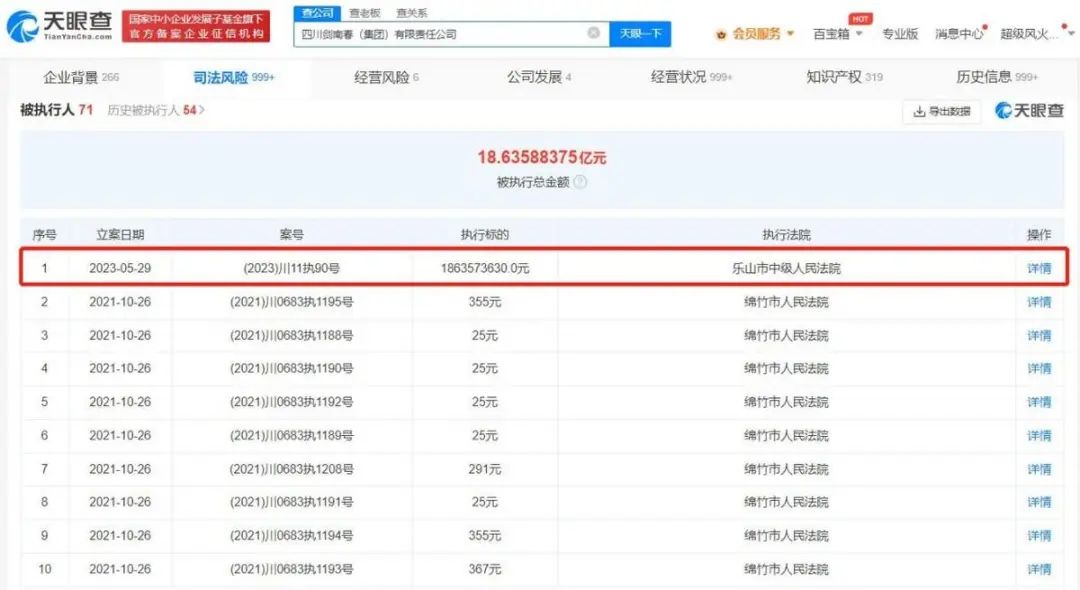Image resolution: width=1080 pixels, height=590 pixels.
Task: Clear the search box with the X icon
Action: 593,33
